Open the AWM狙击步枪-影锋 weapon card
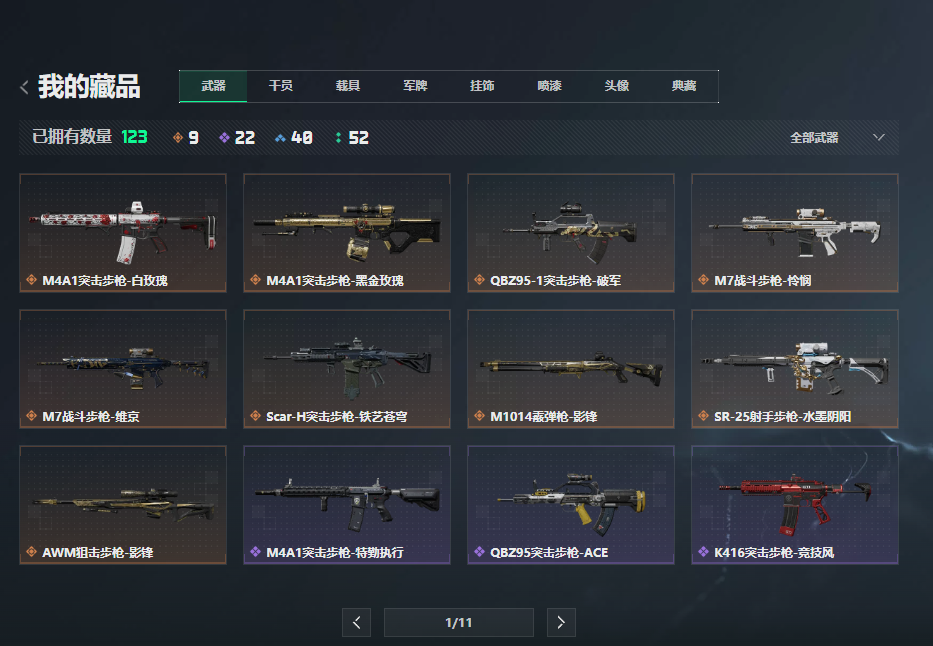The width and height of the screenshot is (933, 646). point(123,504)
